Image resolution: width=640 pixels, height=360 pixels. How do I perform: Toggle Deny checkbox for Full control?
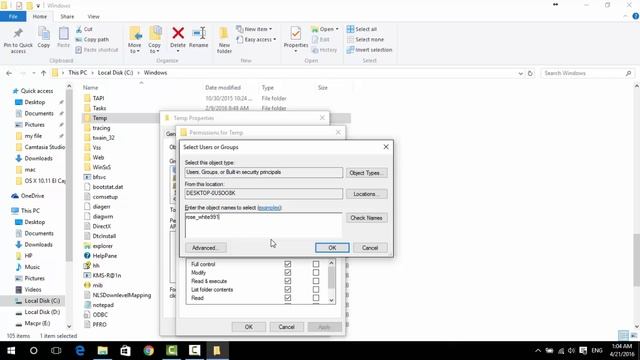tap(316, 264)
